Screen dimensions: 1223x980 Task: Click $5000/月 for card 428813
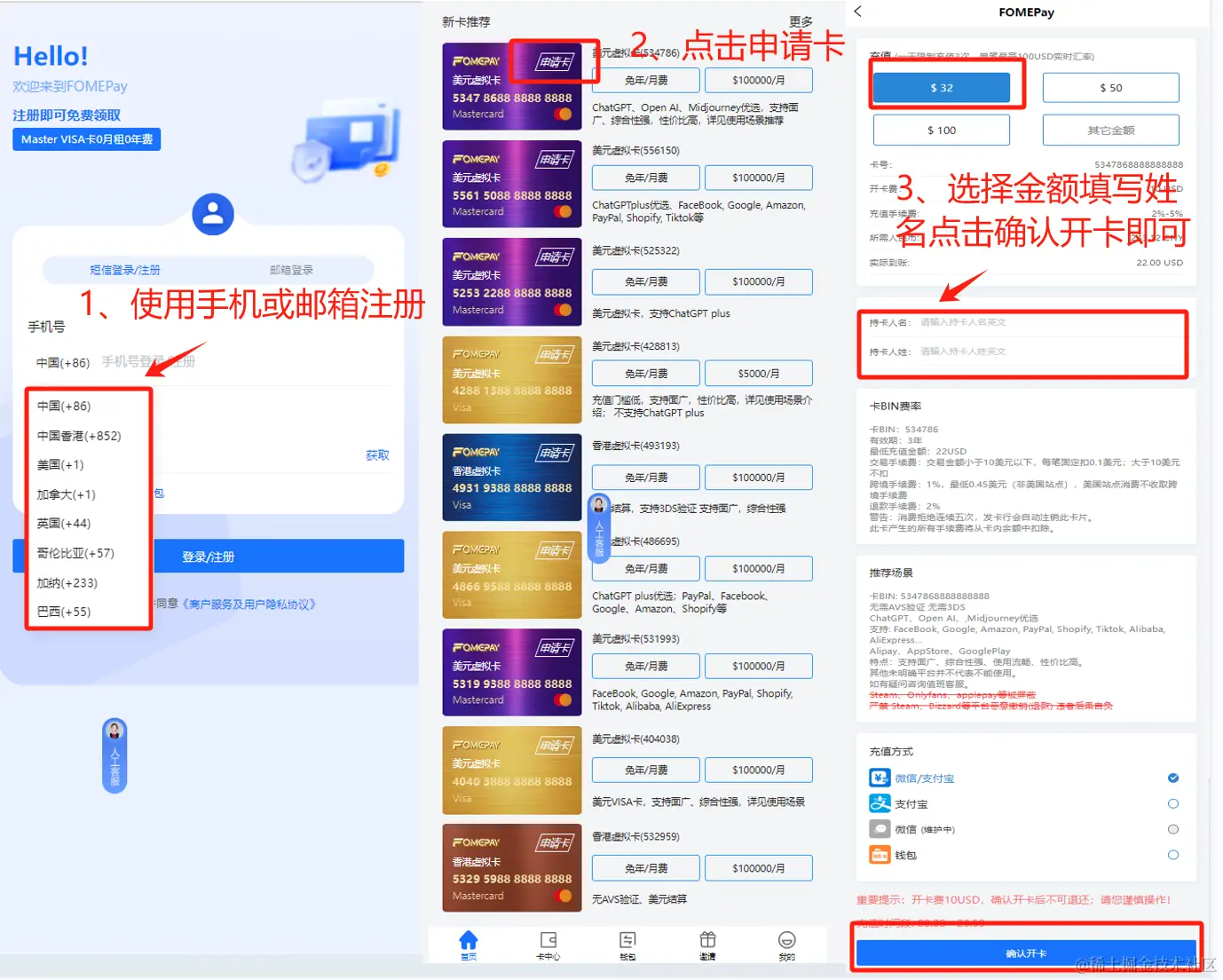pos(759,373)
